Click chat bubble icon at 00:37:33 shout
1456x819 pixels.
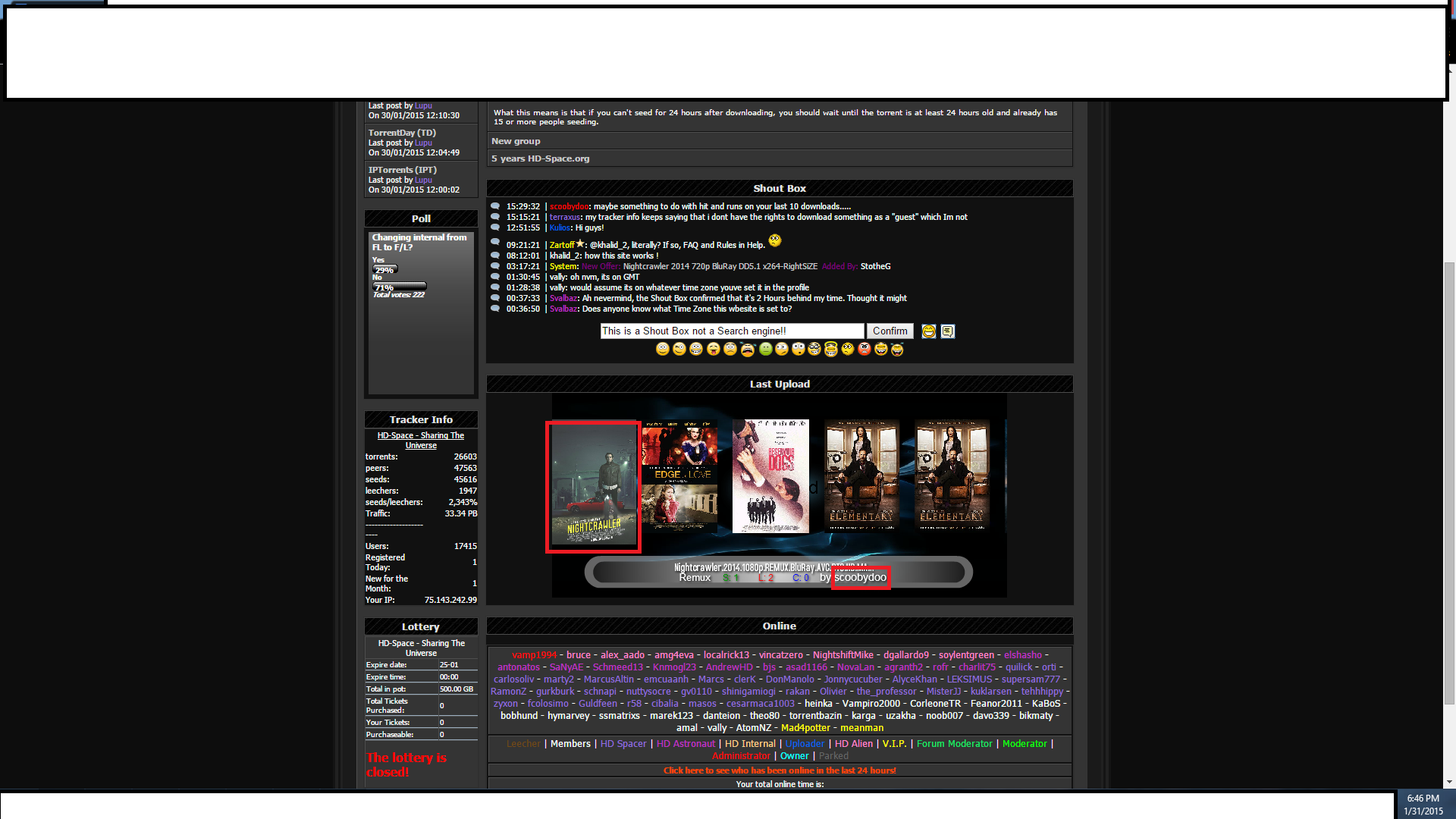(x=495, y=298)
